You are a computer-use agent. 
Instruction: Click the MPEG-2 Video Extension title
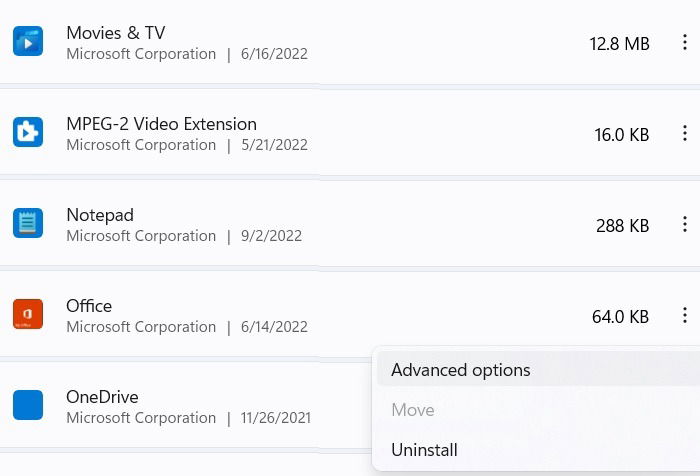pos(161,124)
